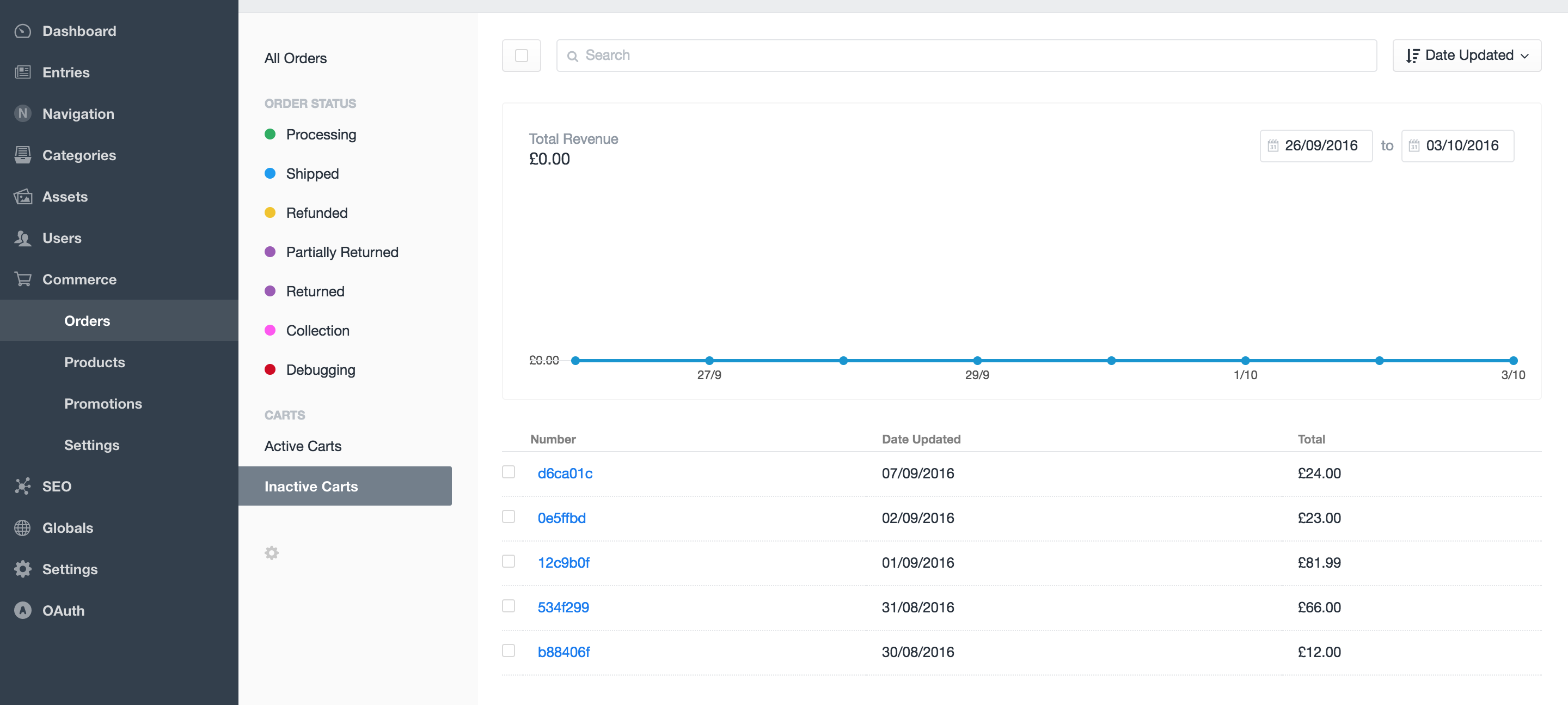This screenshot has width=1568, height=705.
Task: Click the Date Updated column header
Action: 921,439
